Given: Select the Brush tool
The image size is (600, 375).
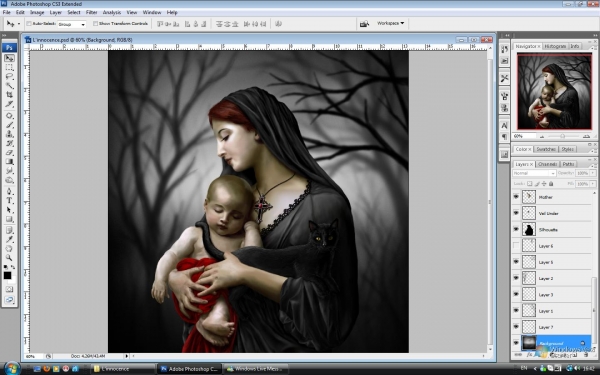Looking at the screenshot, I should (x=9, y=125).
